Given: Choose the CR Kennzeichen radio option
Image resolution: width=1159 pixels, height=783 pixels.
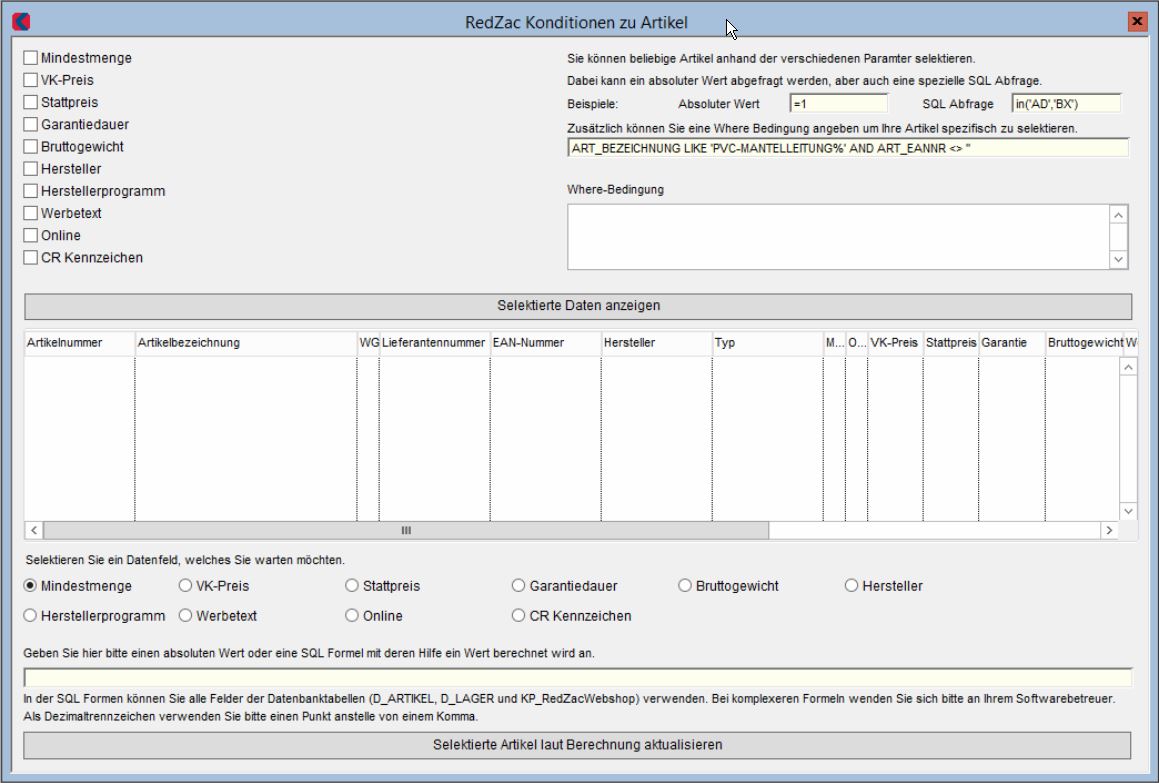Looking at the screenshot, I should click(x=518, y=615).
